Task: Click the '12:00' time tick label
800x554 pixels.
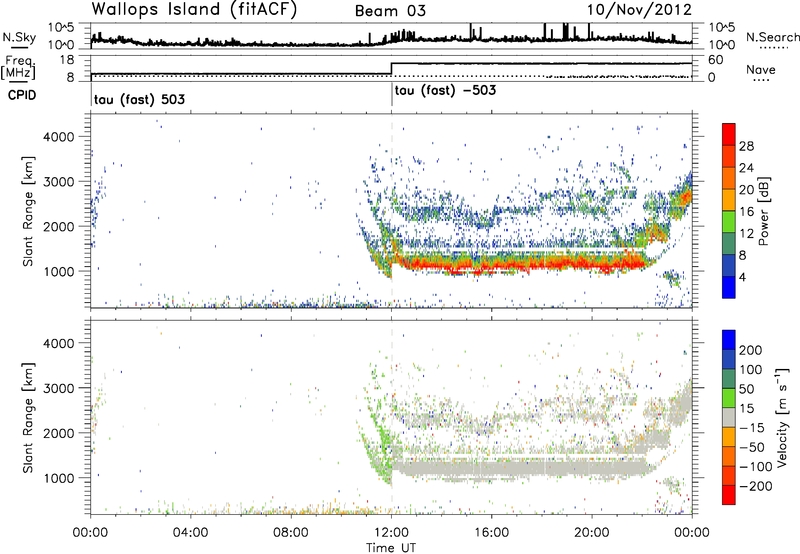Action: pos(391,533)
